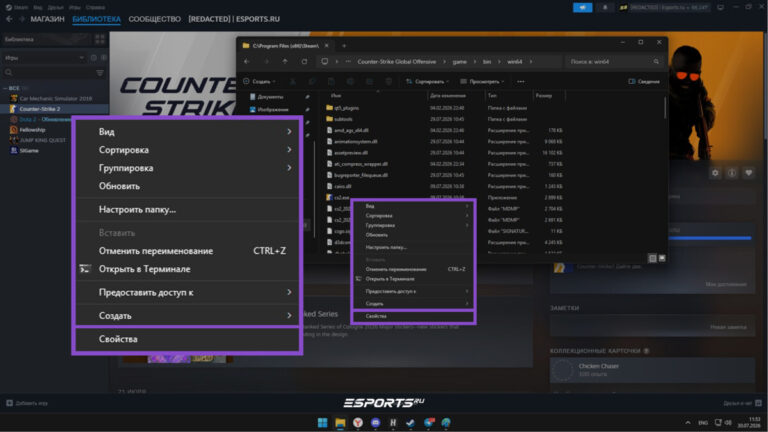Open the Создать dropdown in Explorer toolbar
This screenshot has height=432, width=768.
pos(260,81)
